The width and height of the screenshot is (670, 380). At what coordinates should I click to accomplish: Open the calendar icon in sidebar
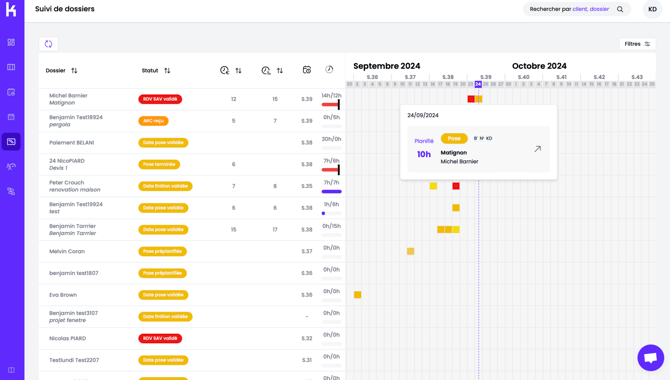click(x=11, y=117)
